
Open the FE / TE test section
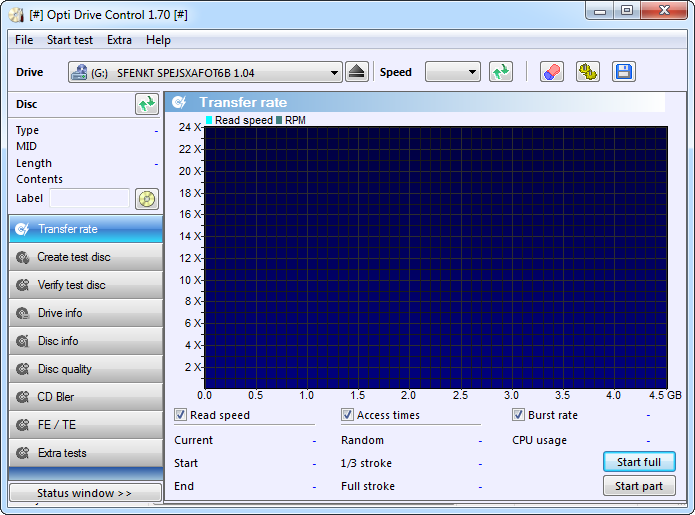click(86, 424)
